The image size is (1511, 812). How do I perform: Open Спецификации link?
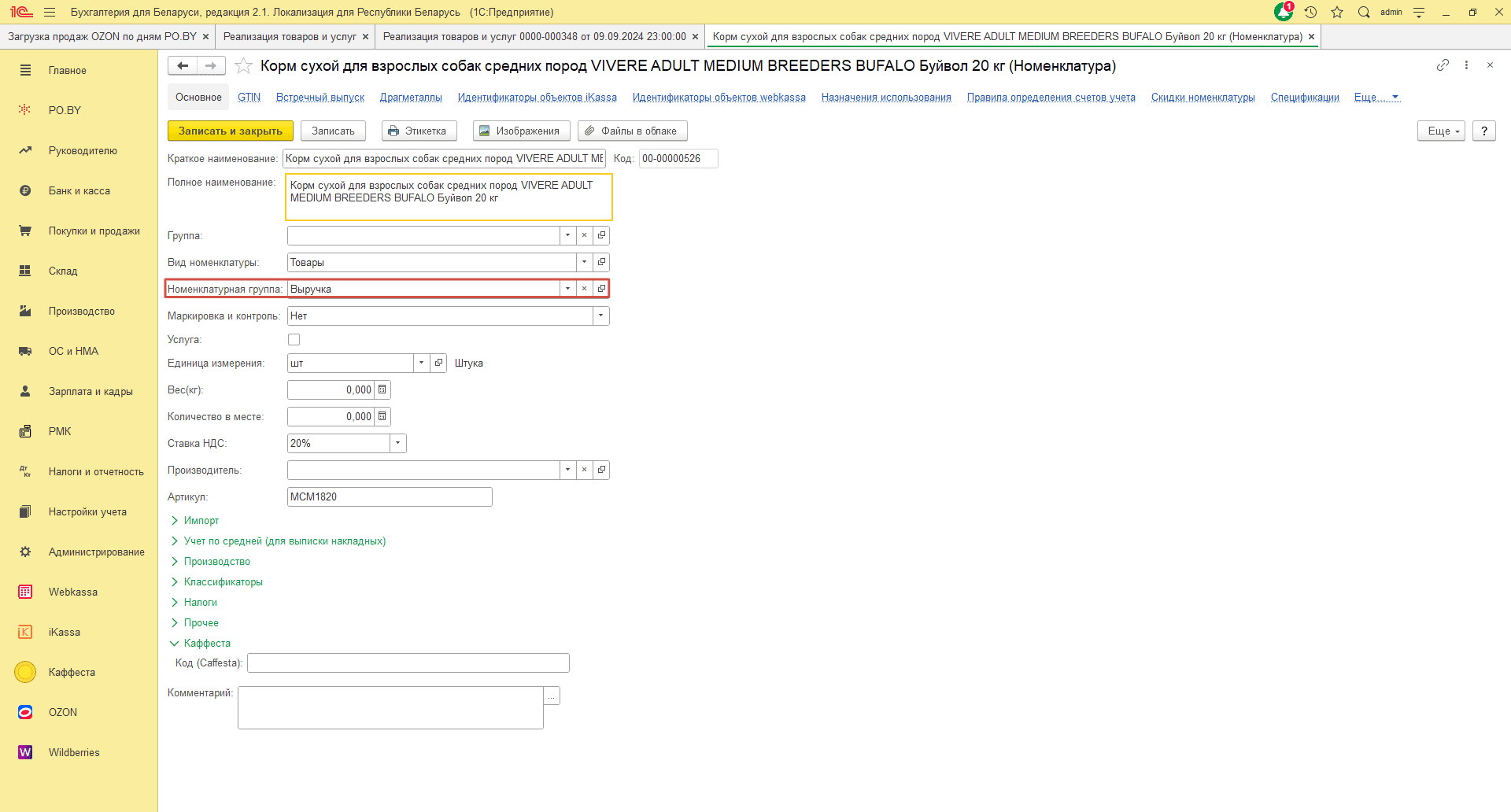click(x=1305, y=97)
